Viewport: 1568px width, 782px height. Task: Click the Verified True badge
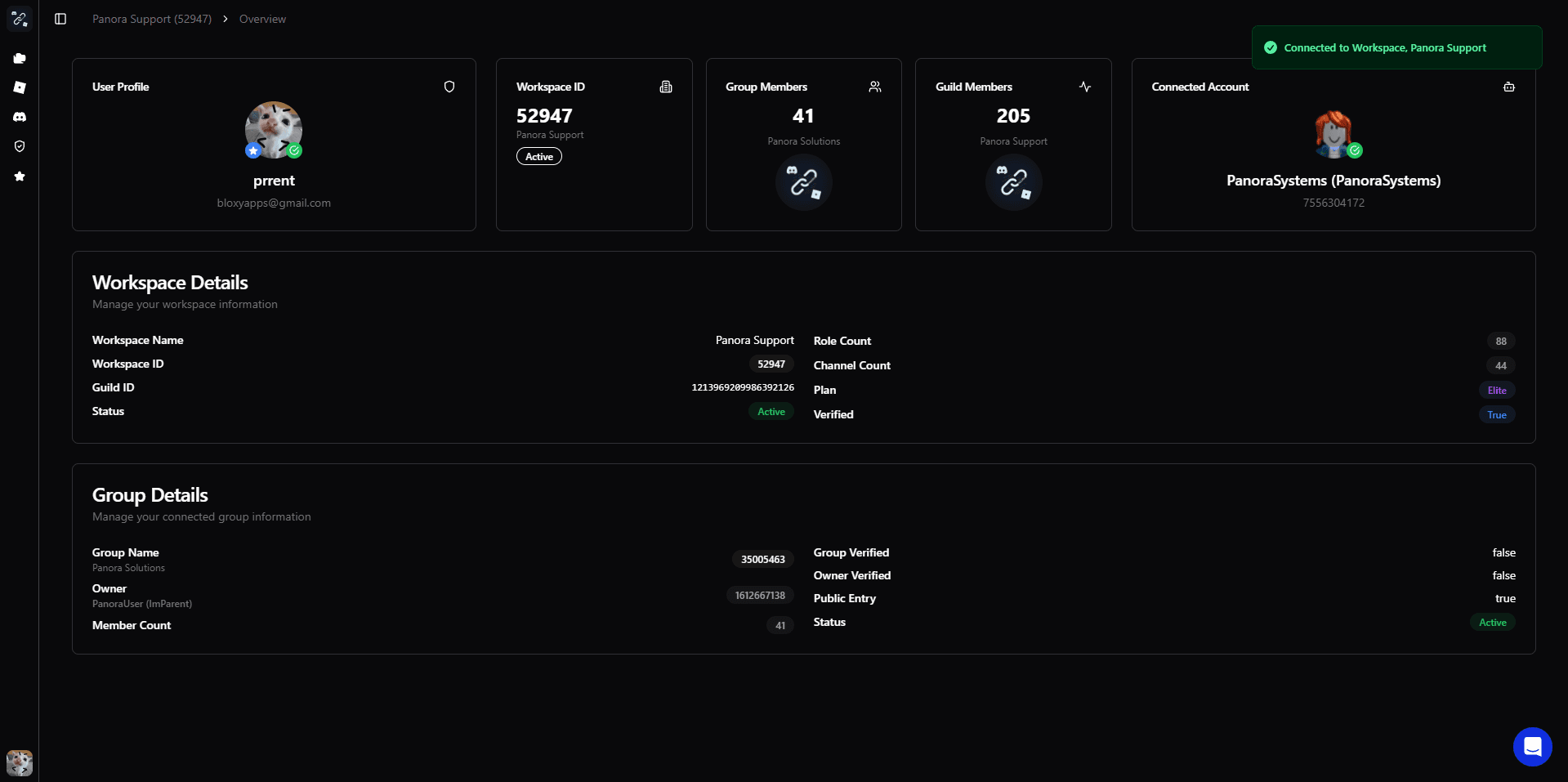[x=1497, y=414]
